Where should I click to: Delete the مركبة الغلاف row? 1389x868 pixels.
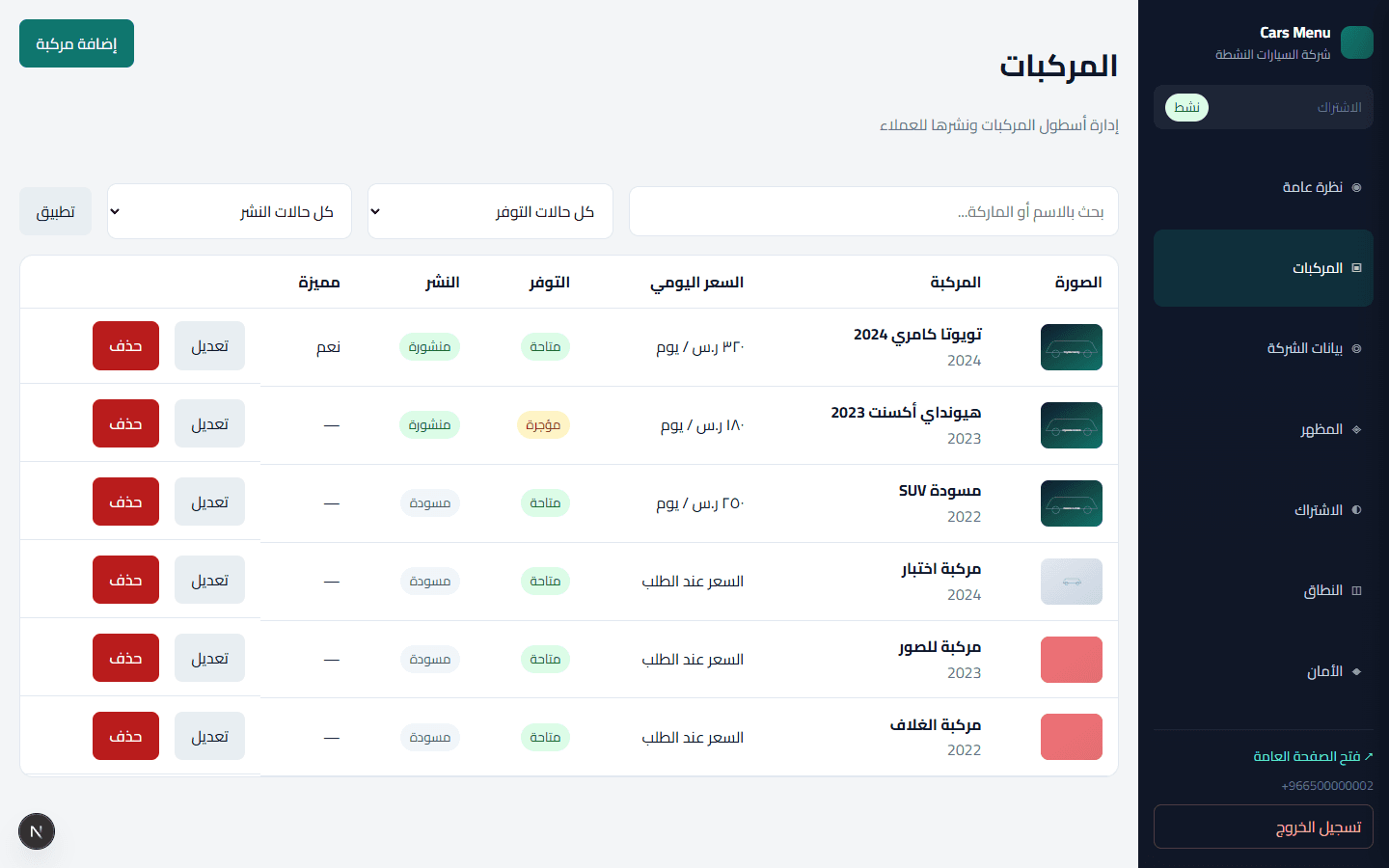pyautogui.click(x=125, y=736)
